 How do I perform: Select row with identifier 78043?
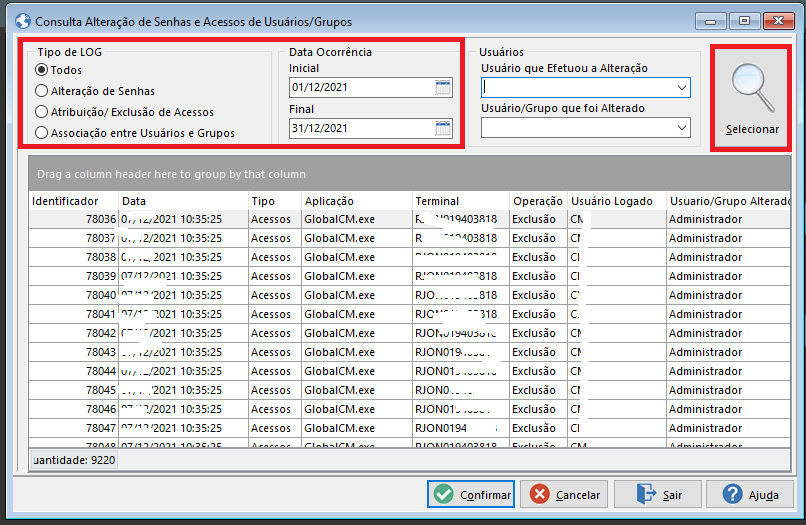409,353
